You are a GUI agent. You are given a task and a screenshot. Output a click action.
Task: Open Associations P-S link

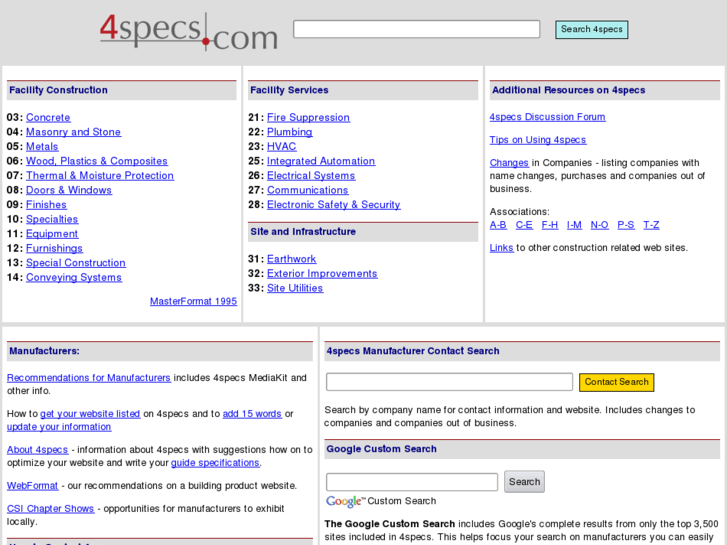[x=625, y=225]
